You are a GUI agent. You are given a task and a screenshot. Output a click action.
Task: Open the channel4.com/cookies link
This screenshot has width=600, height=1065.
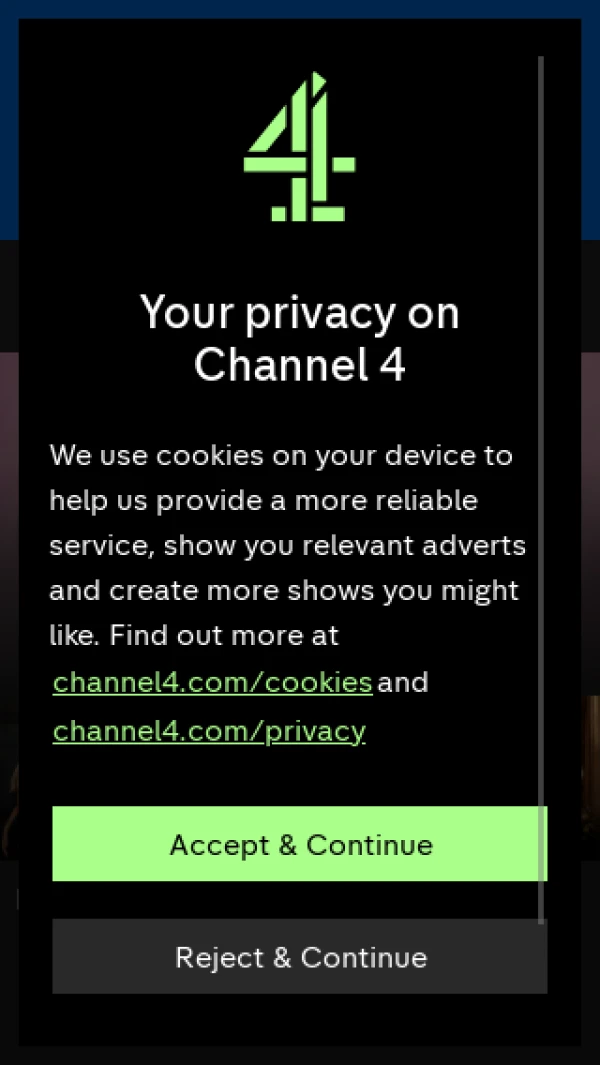click(x=213, y=682)
